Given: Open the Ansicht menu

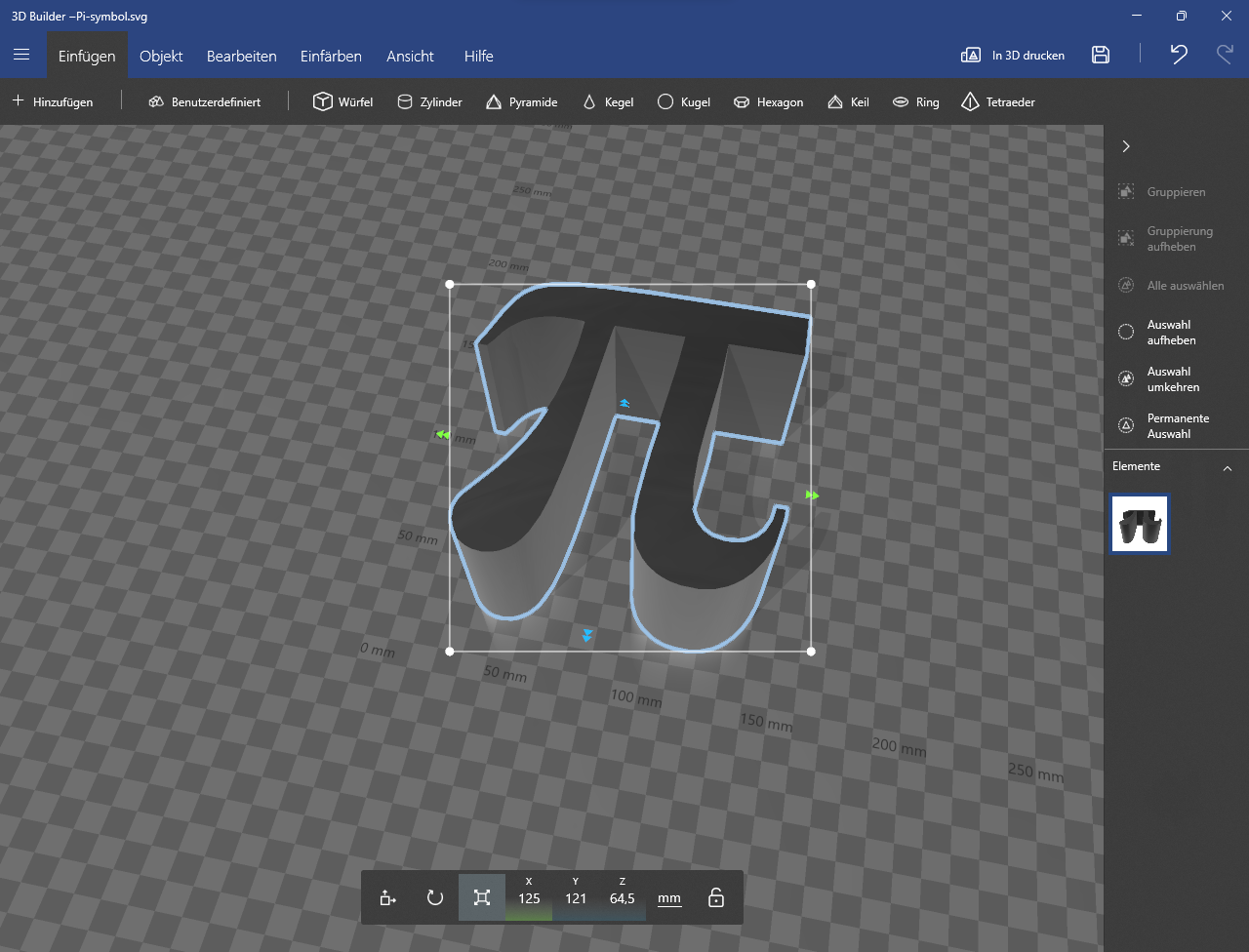Looking at the screenshot, I should 410,56.
